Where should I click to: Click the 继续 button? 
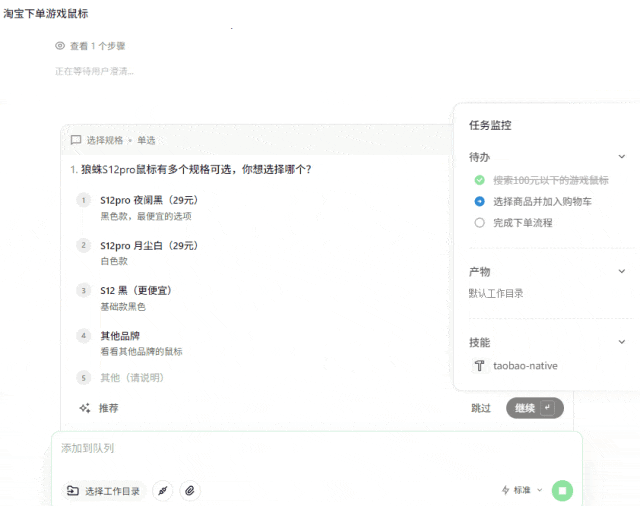pos(535,408)
